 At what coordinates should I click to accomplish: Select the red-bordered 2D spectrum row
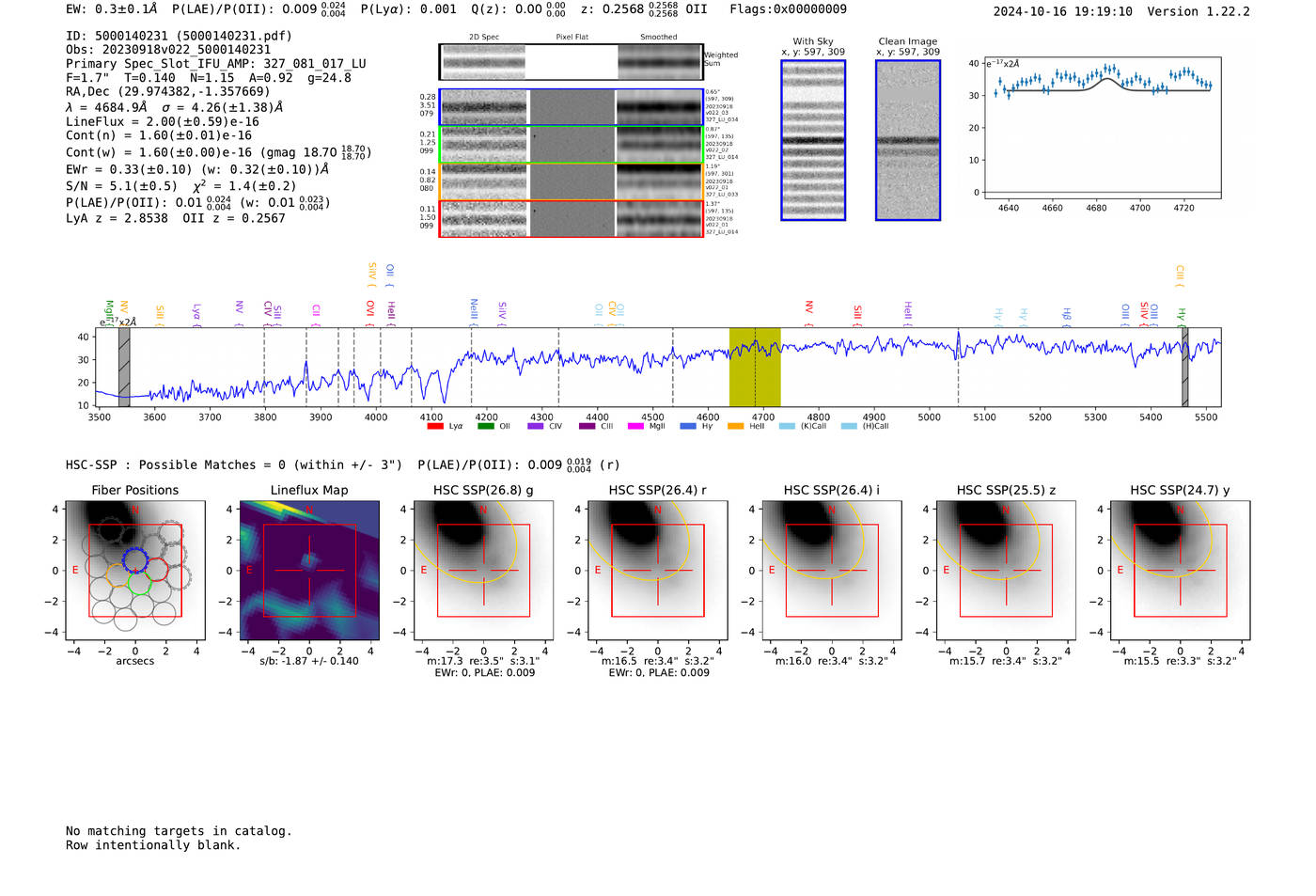(572, 218)
